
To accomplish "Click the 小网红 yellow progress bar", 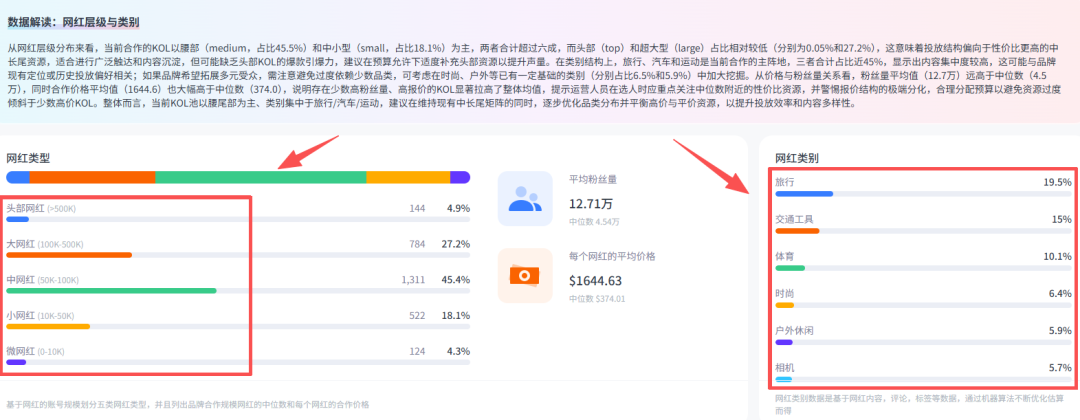I will point(48,326).
